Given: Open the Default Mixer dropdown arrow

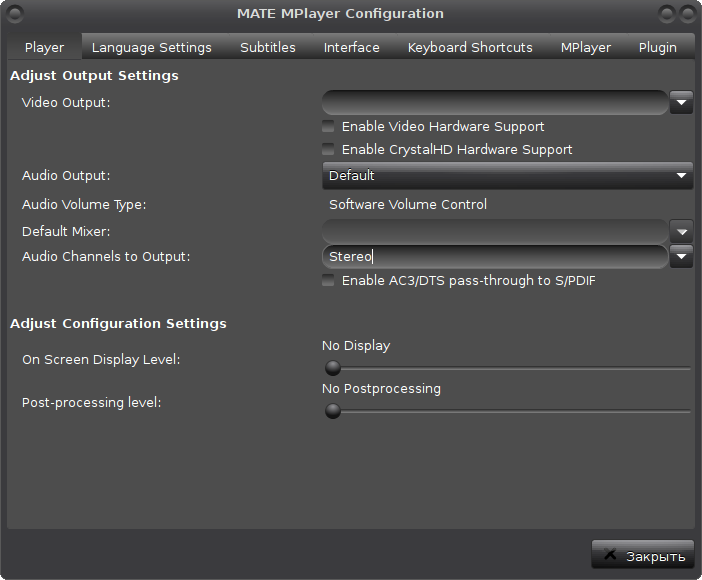Looking at the screenshot, I should point(681,232).
